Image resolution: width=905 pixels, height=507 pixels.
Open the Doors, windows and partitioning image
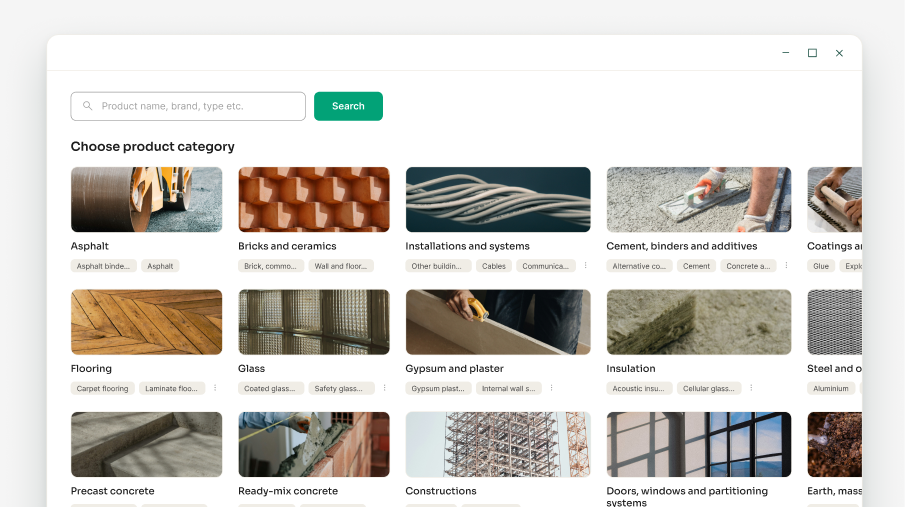click(699, 445)
